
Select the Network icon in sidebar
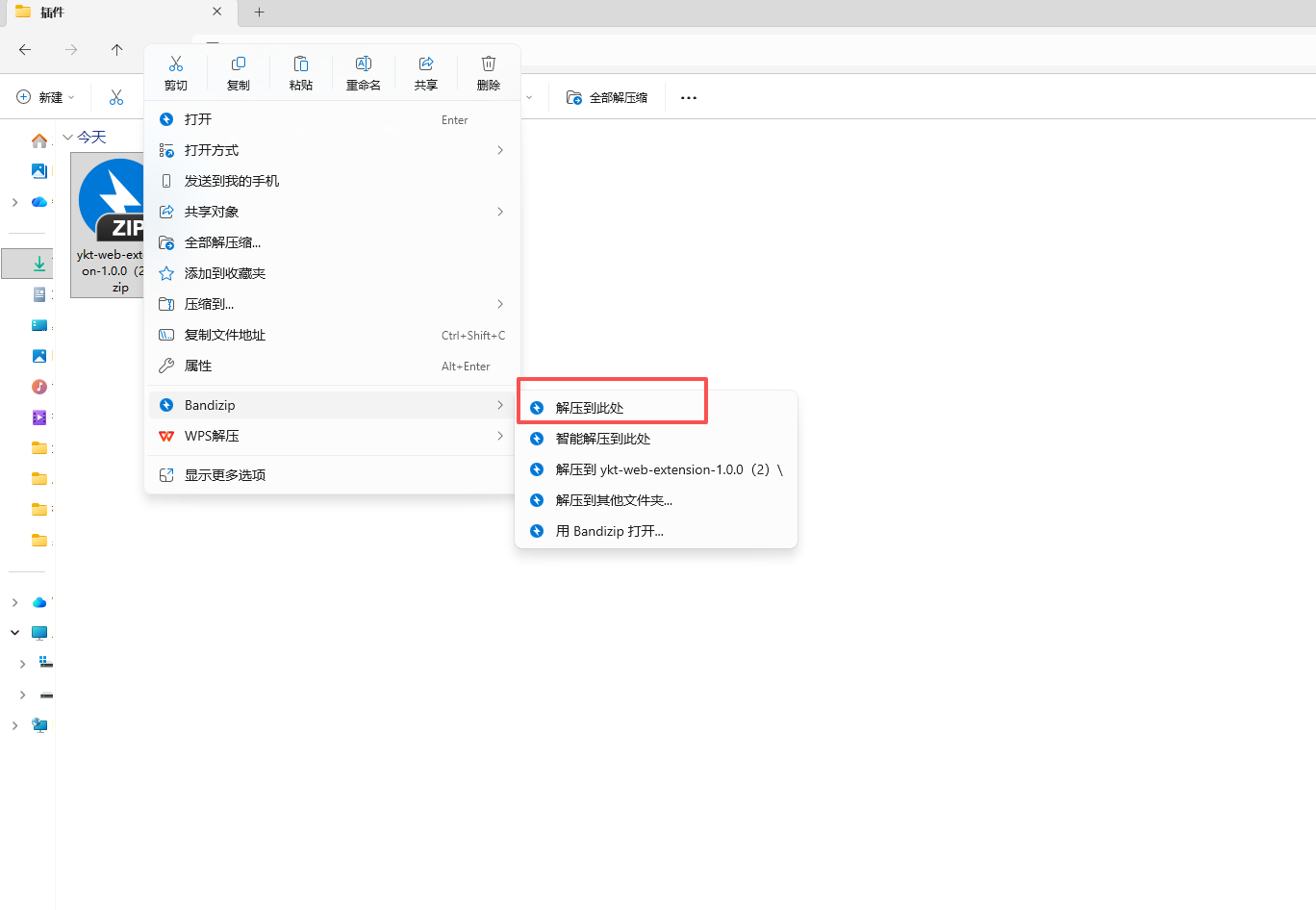(39, 725)
